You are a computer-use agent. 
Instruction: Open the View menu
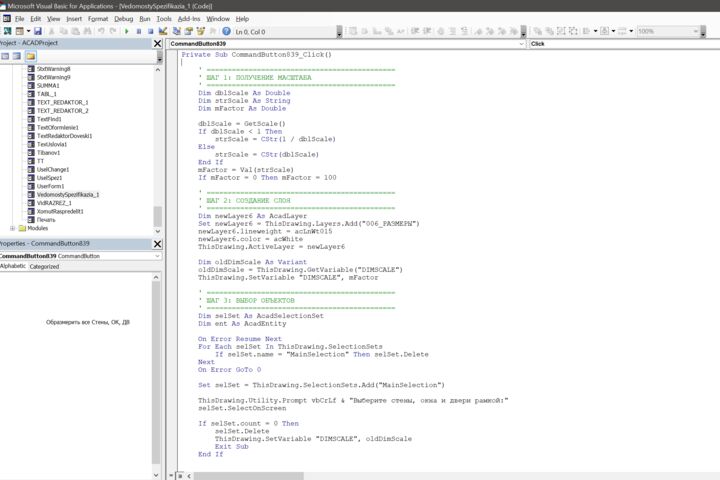(54, 19)
